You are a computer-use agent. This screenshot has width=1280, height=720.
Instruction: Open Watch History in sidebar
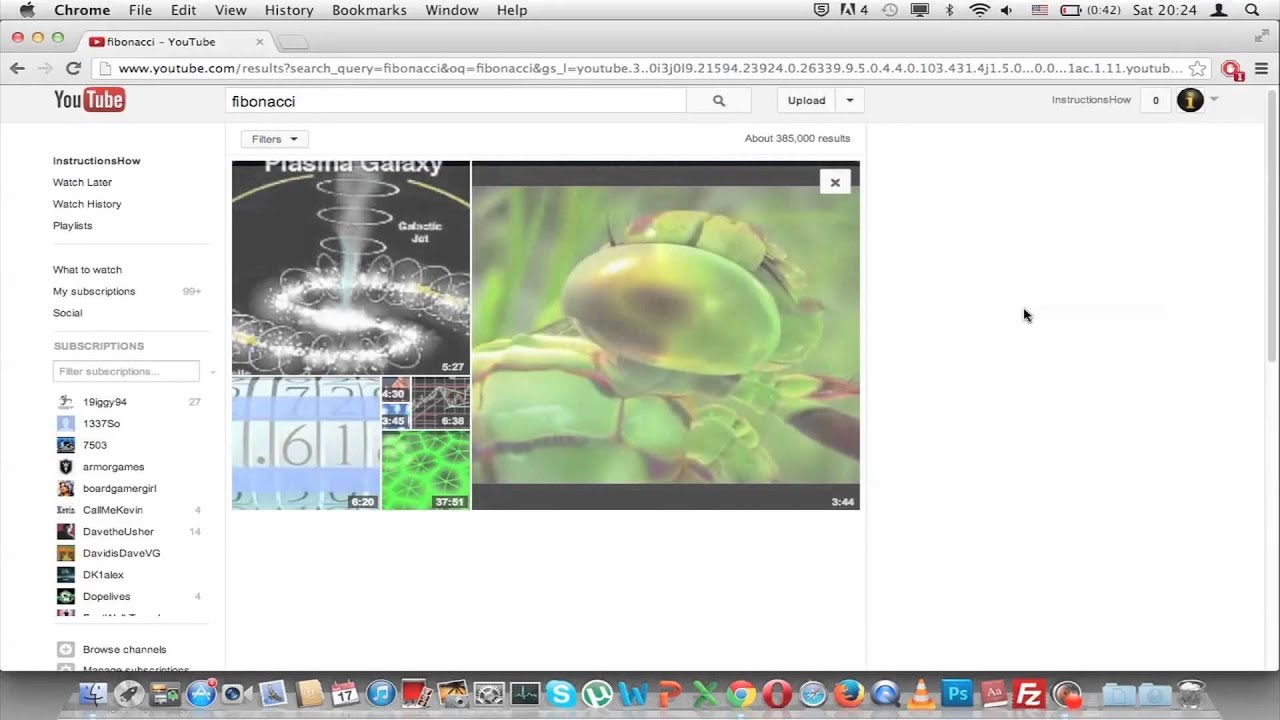(x=87, y=204)
